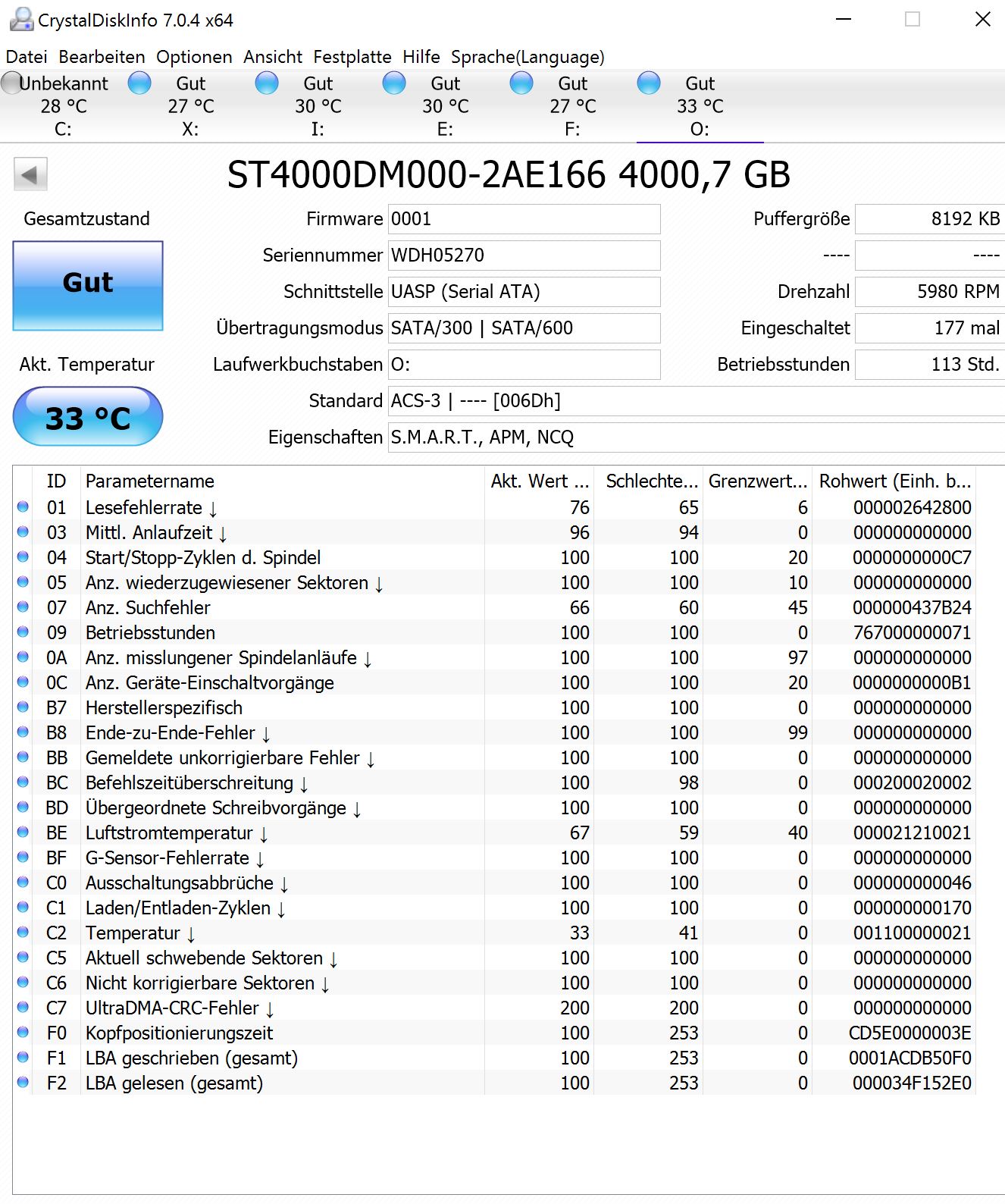This screenshot has width=1005, height=1204.
Task: Click the Drehzahl value 5980 RPM
Action: coord(929,292)
